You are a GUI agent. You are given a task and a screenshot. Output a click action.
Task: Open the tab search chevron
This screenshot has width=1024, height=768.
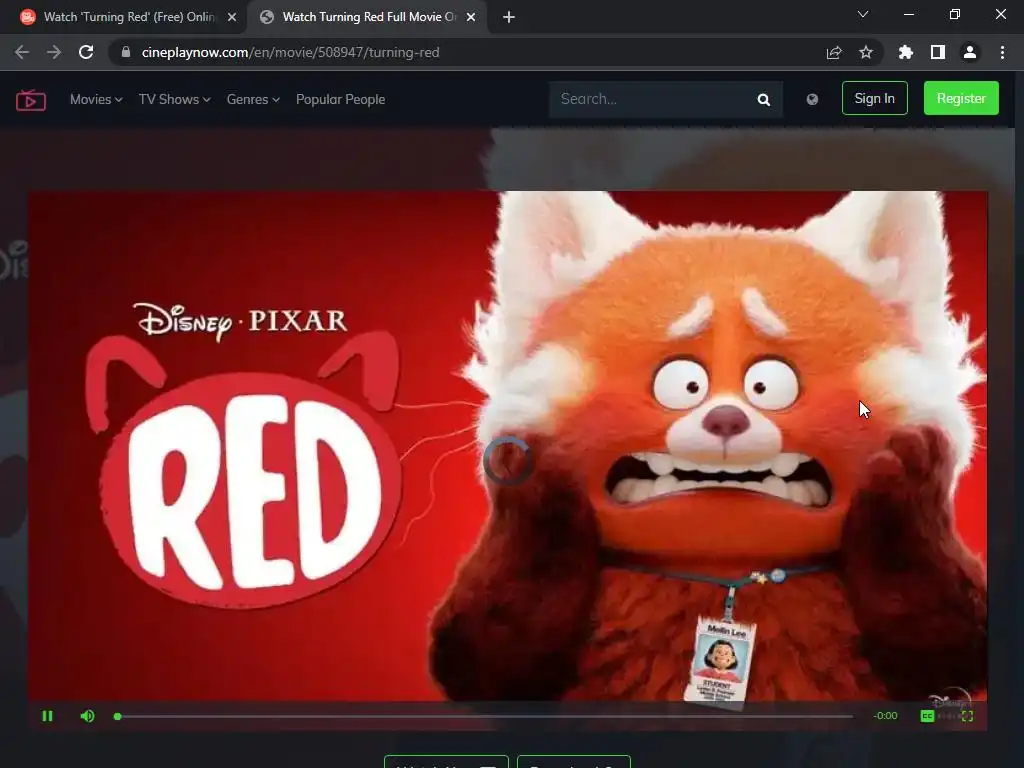[x=863, y=14]
